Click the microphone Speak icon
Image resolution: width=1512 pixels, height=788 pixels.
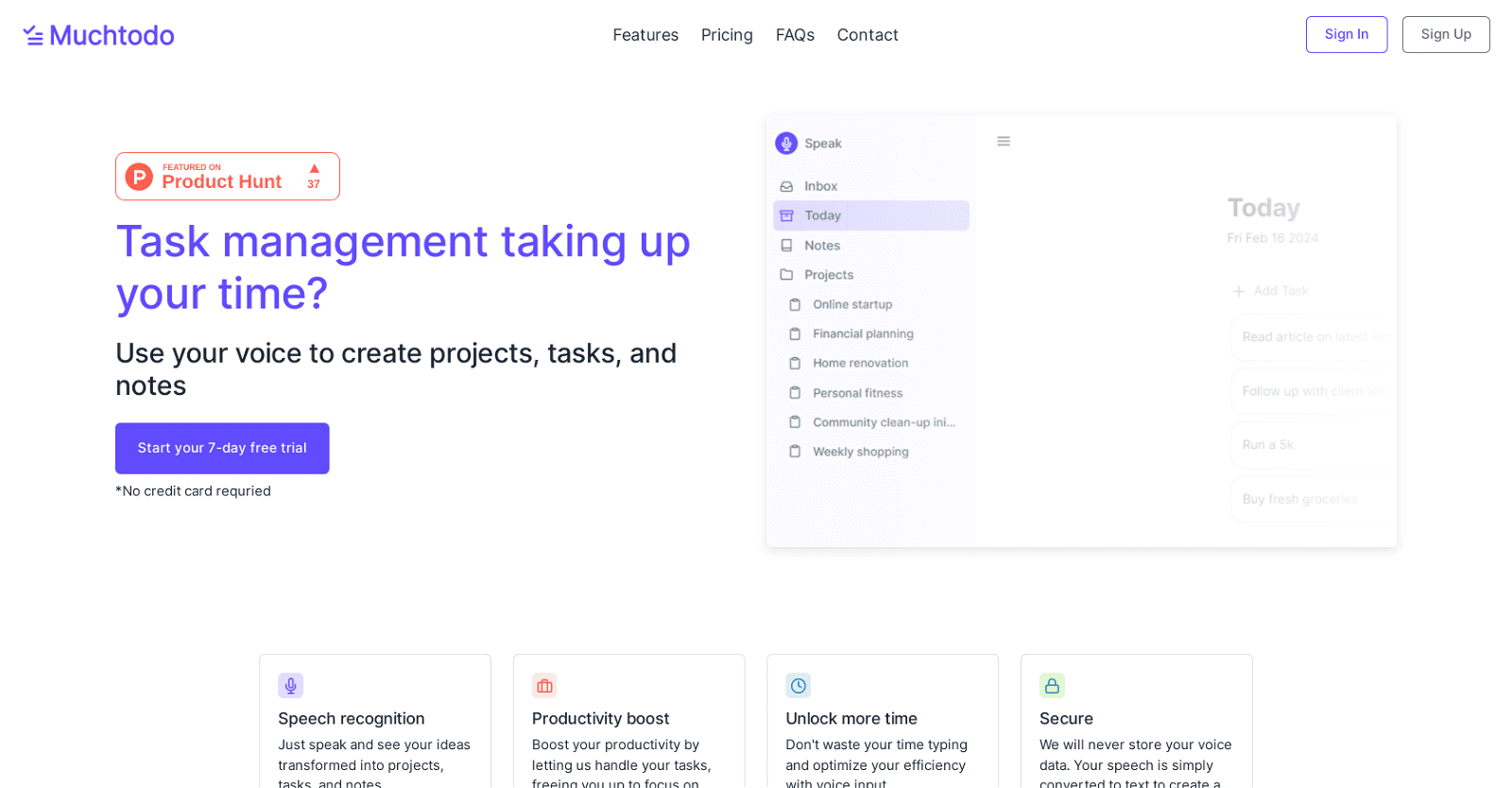pyautogui.click(x=786, y=144)
